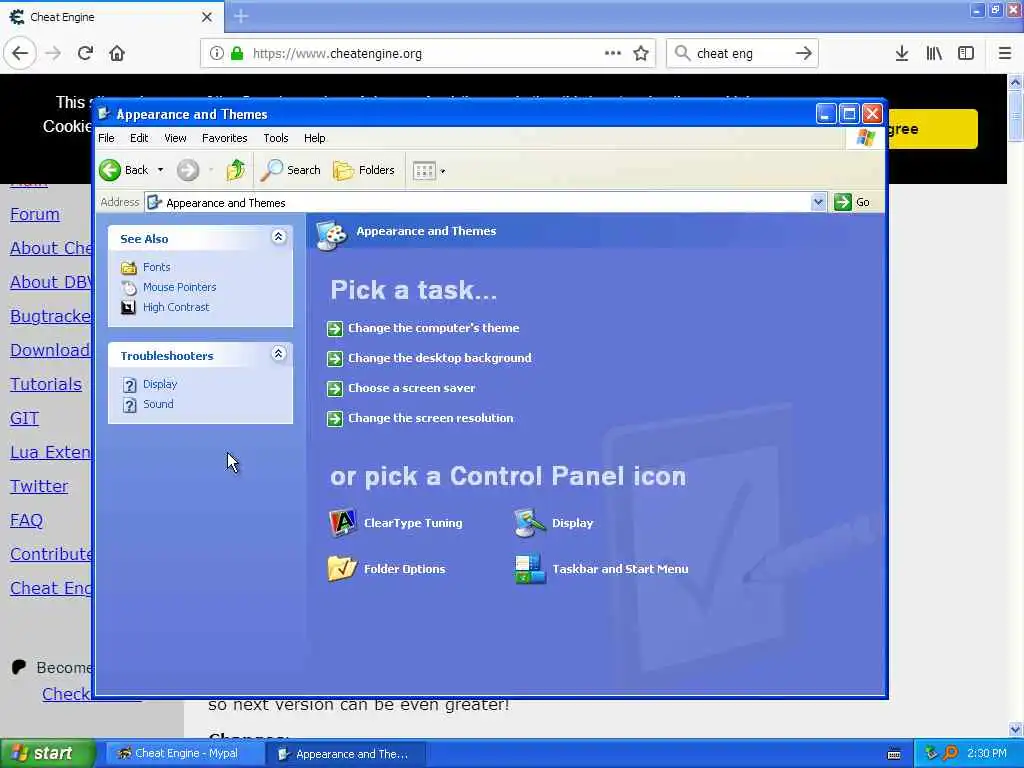Viewport: 1024px width, 768px height.
Task: Click the browser search box containing cheat eng
Action: coord(741,54)
